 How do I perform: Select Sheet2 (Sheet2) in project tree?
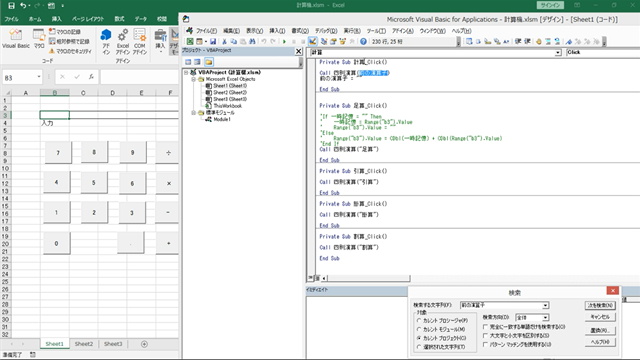[230, 93]
